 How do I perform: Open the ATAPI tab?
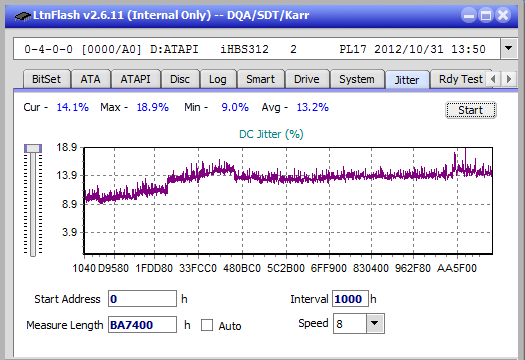[x=135, y=79]
